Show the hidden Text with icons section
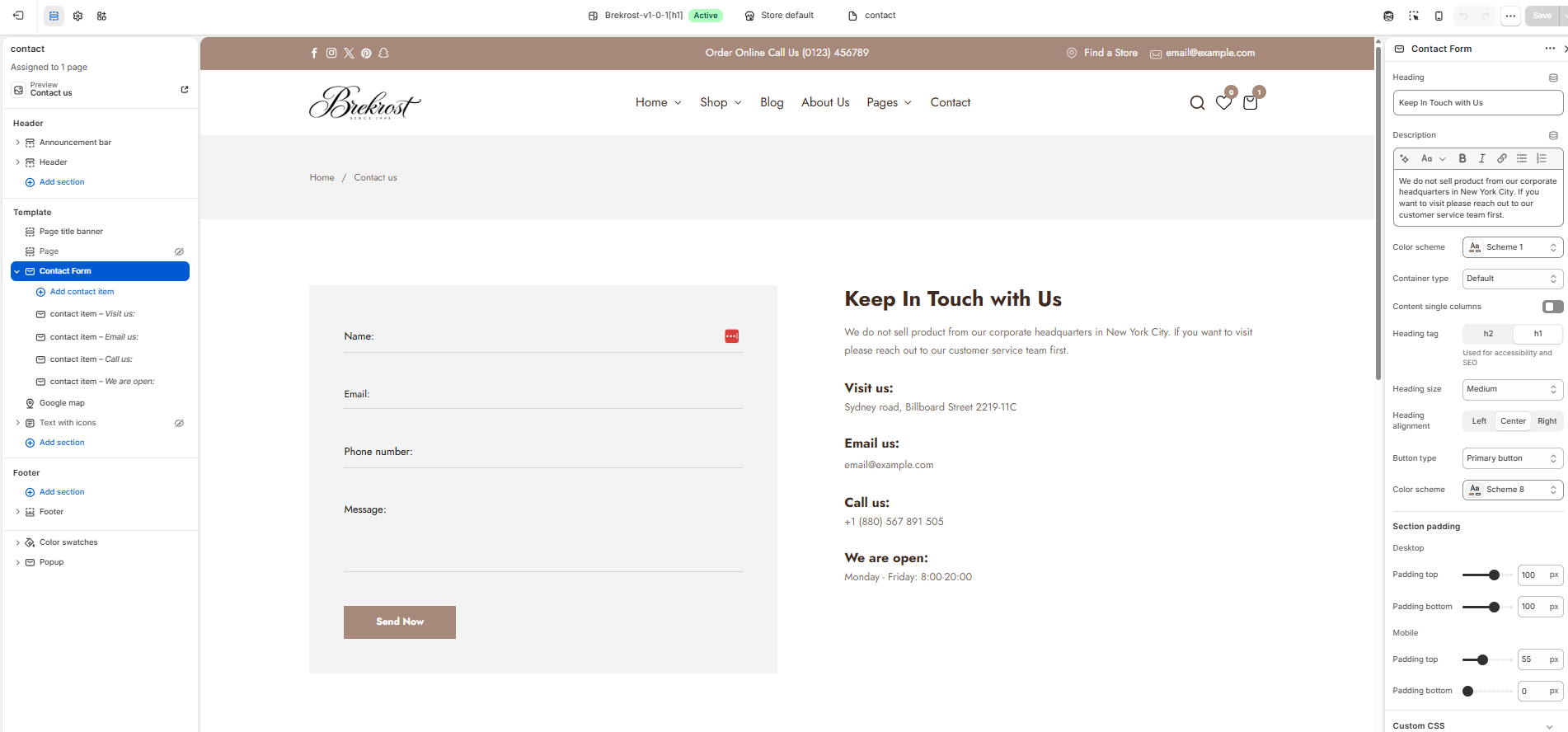 click(179, 423)
